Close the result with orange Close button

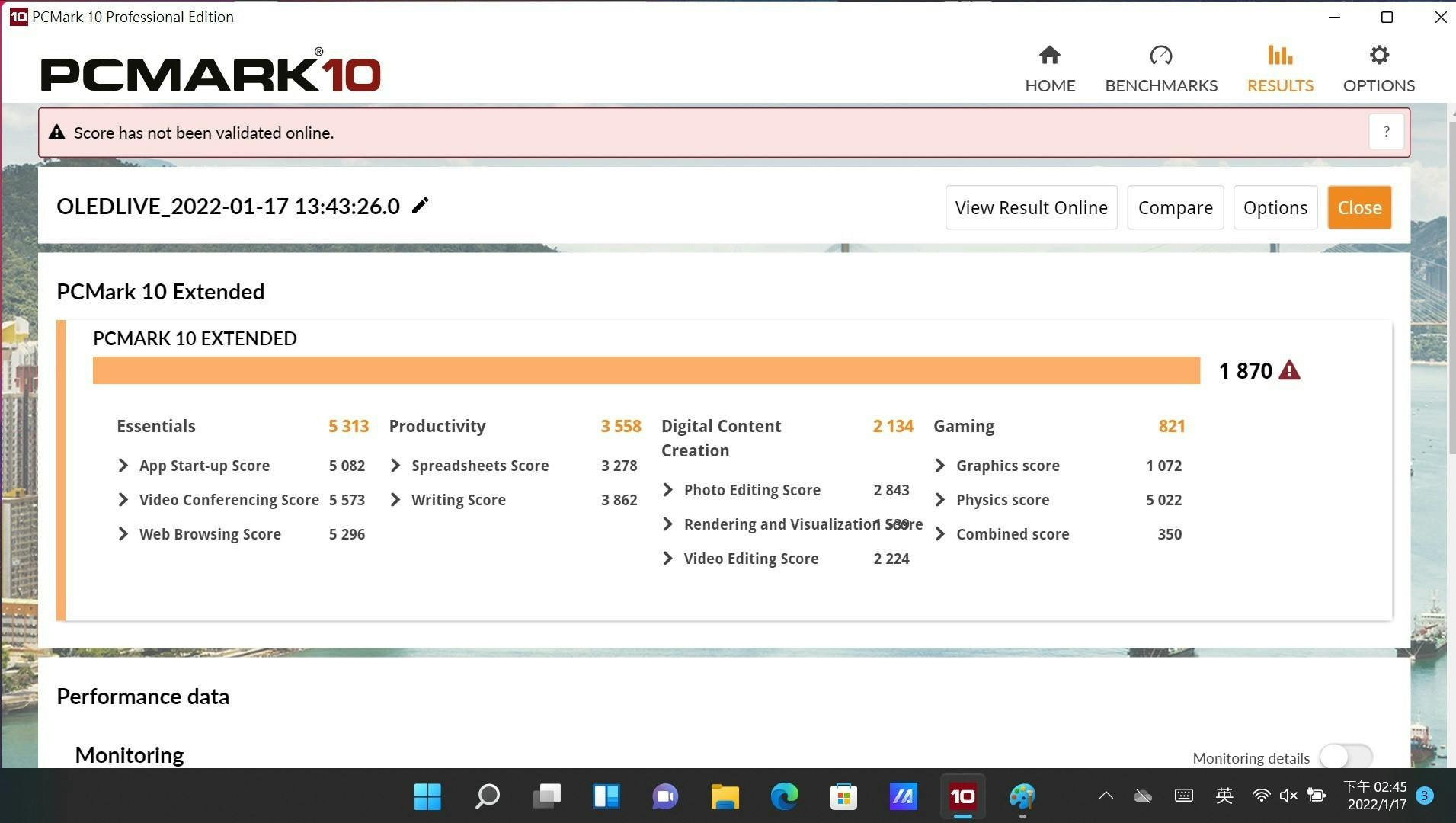[1359, 207]
